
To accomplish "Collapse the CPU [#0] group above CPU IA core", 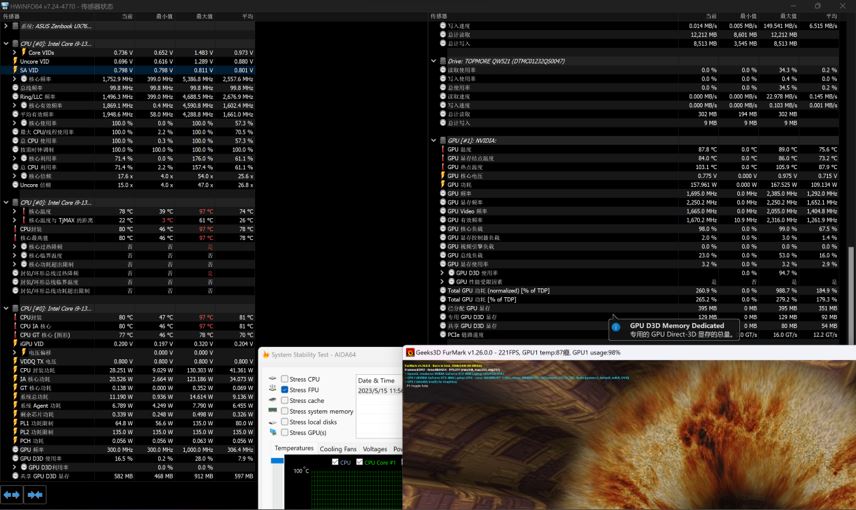I will pyautogui.click(x=5, y=309).
